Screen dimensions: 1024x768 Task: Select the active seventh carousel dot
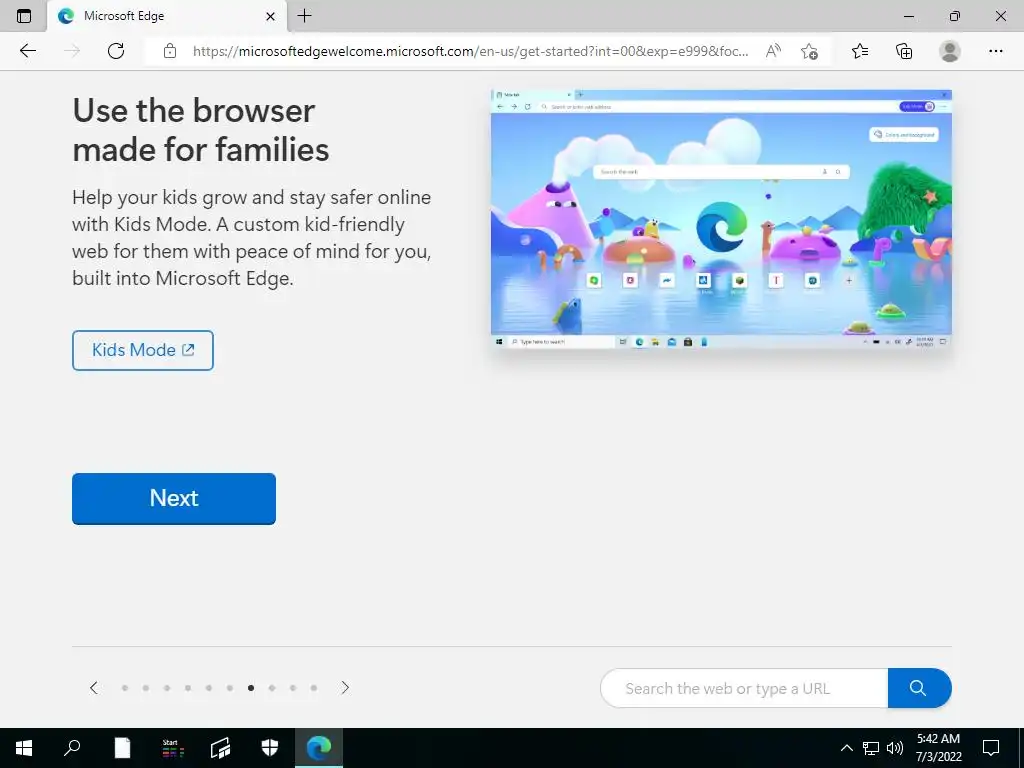pyautogui.click(x=251, y=688)
